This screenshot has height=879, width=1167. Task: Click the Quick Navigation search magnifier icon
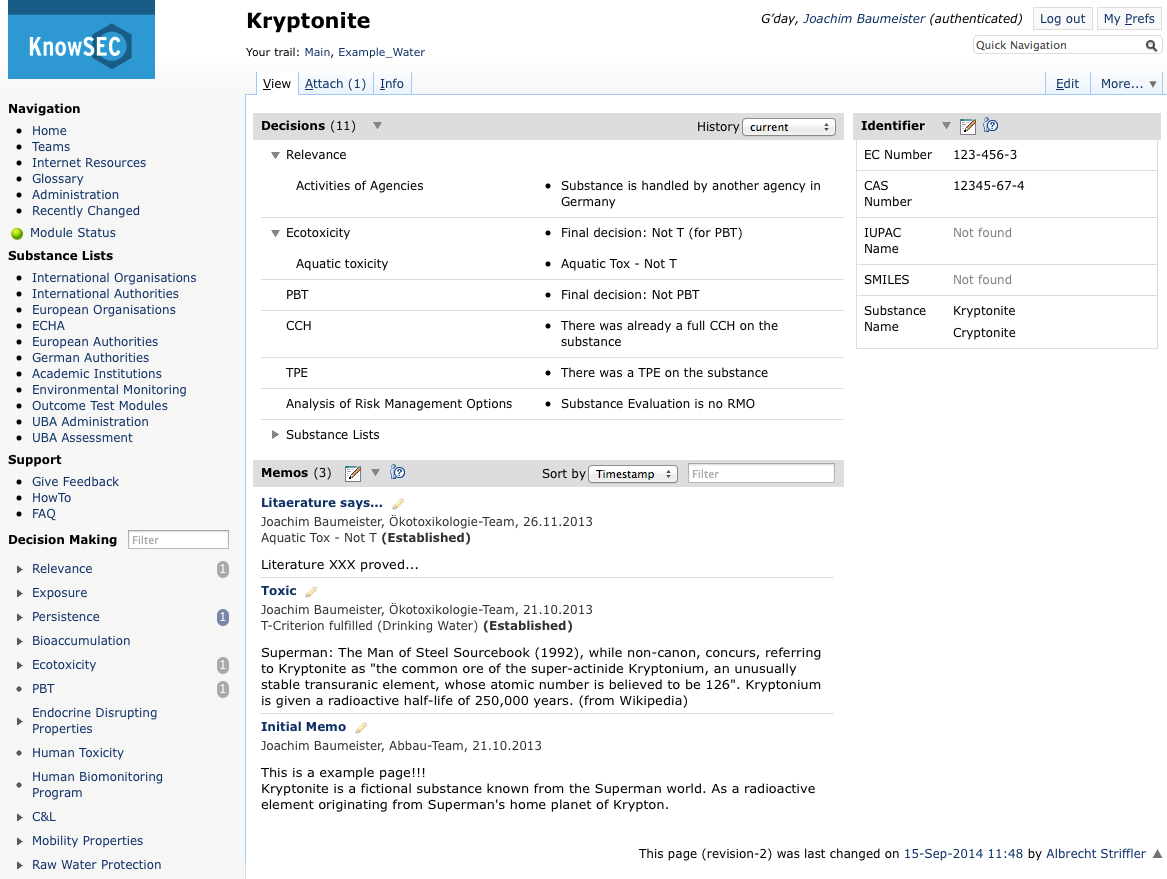tap(1151, 45)
